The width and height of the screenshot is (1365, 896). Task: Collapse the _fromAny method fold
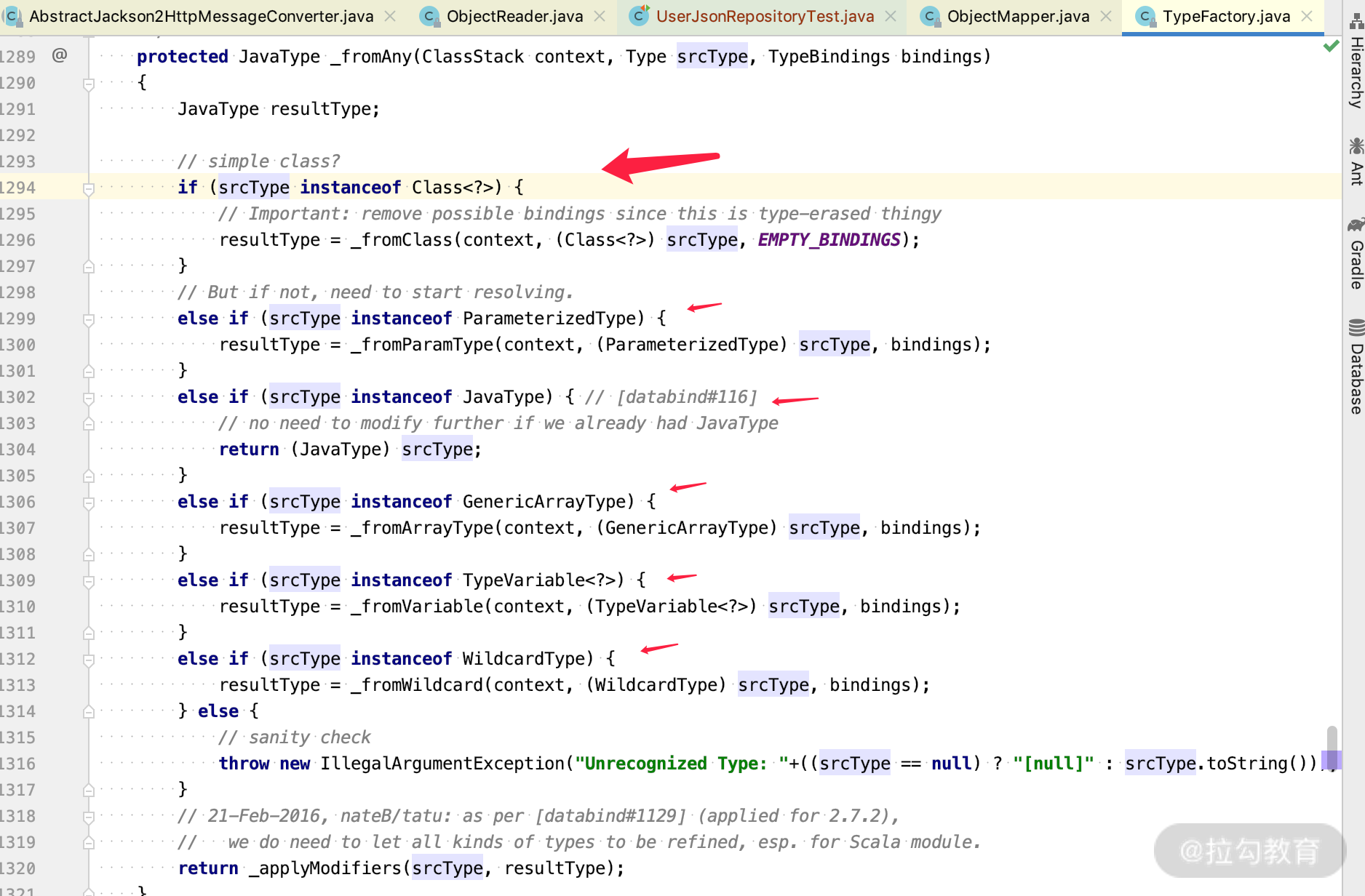pos(87,83)
